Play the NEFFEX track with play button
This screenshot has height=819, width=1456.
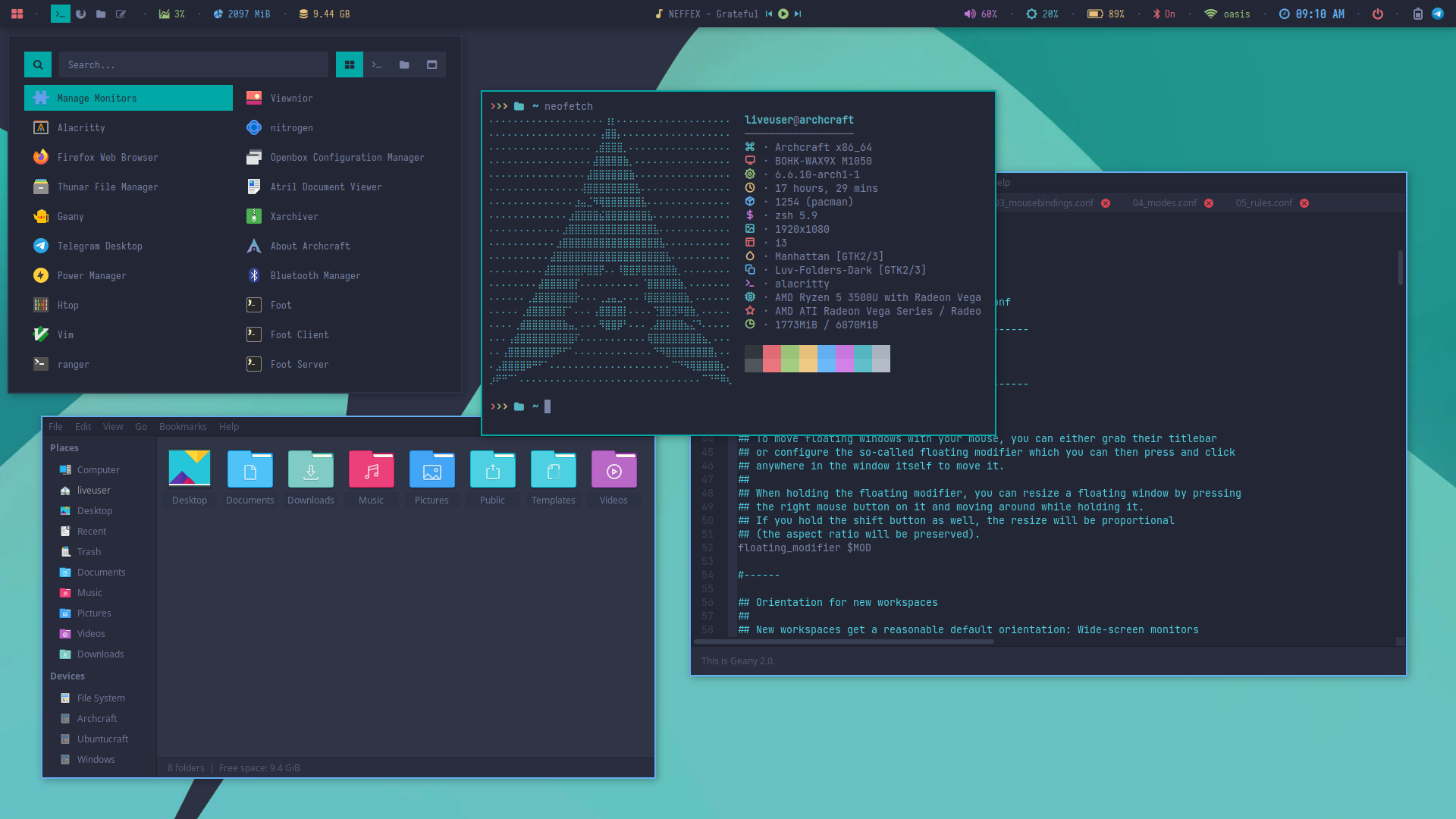pos(783,14)
